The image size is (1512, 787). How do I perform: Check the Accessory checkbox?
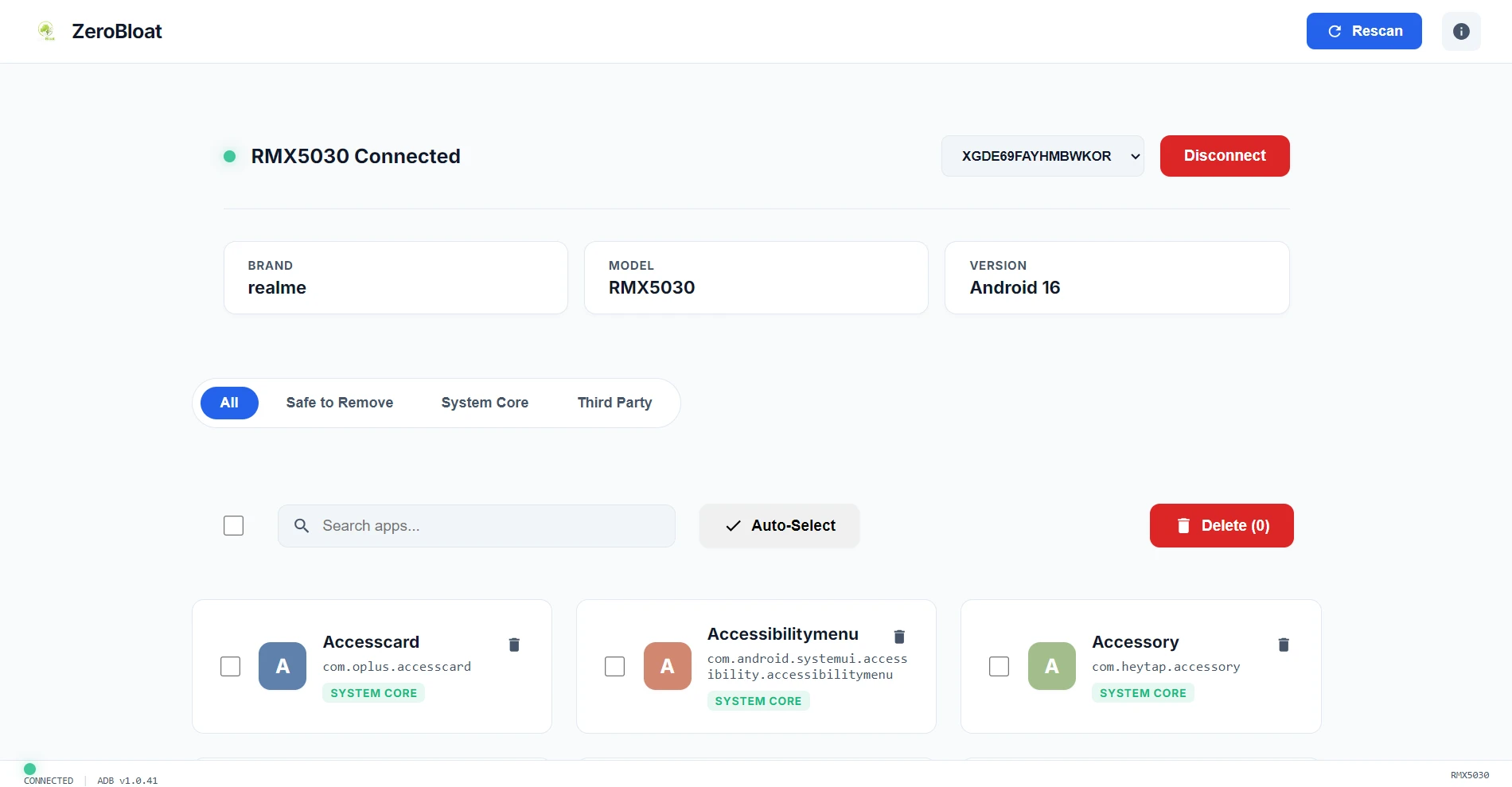point(999,666)
